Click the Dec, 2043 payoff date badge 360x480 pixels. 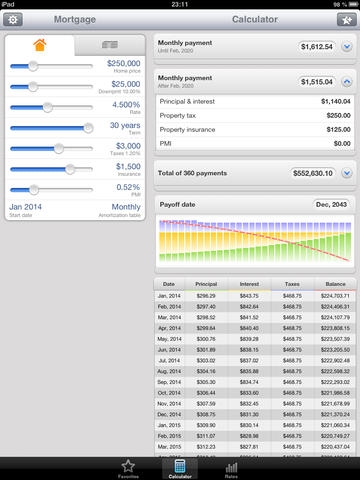click(331, 204)
